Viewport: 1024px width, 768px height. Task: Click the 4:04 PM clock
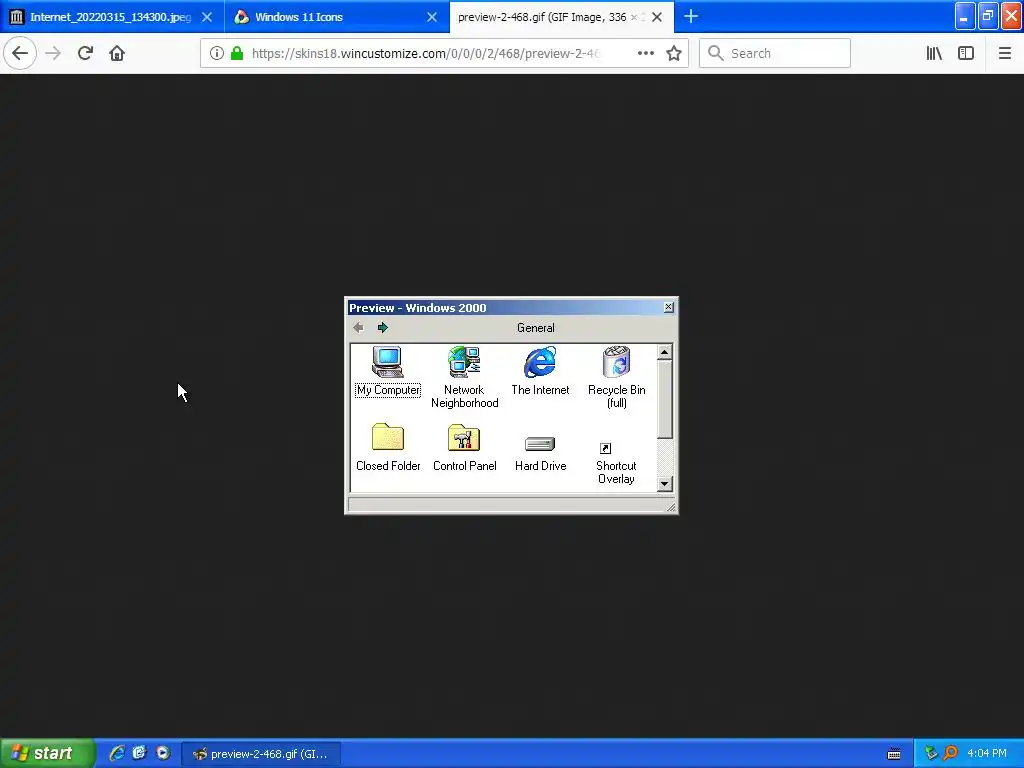(986, 753)
